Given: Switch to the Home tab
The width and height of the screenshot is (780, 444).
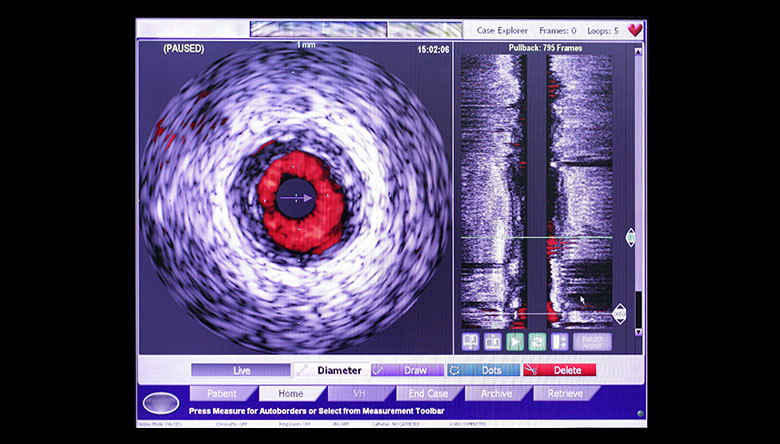Looking at the screenshot, I should pos(291,394).
